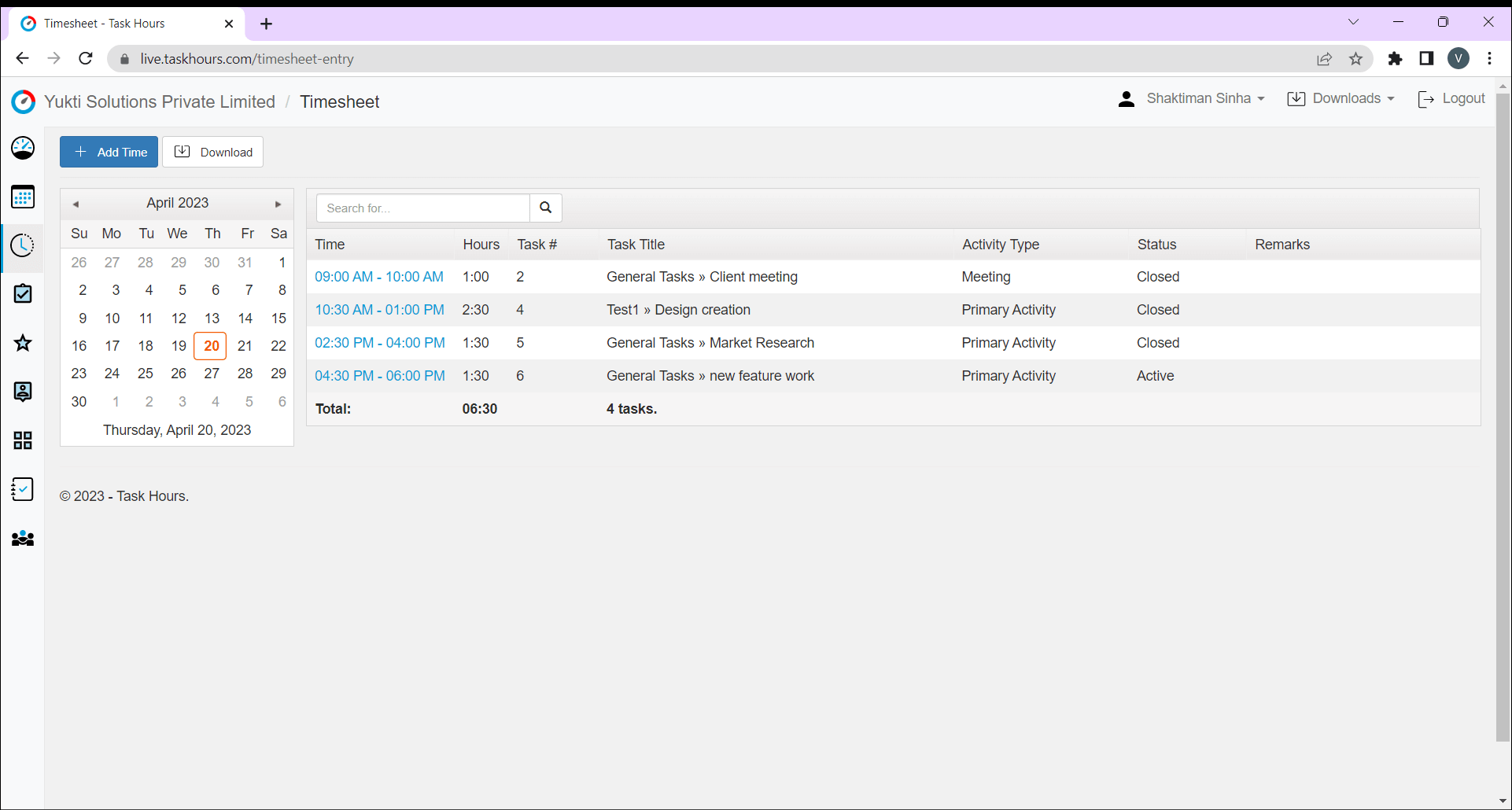Open the checklist report icon in sidebar
Viewport: 1512px width, 810px height.
pyautogui.click(x=23, y=489)
